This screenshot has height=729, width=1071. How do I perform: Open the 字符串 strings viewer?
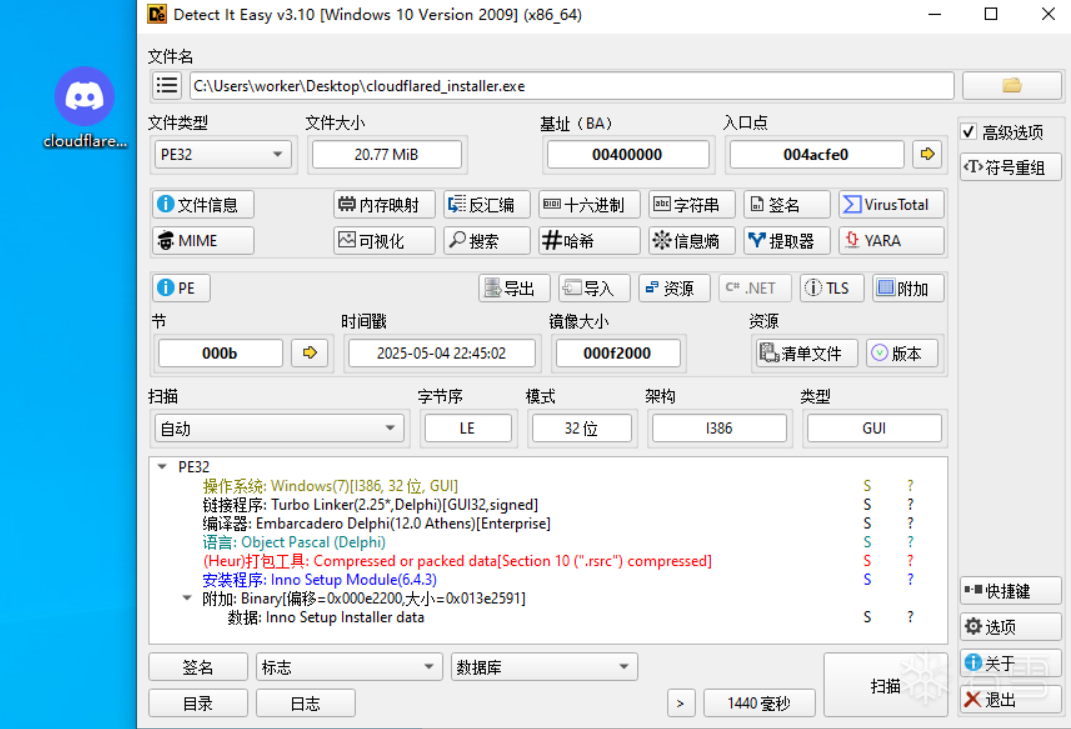point(691,204)
